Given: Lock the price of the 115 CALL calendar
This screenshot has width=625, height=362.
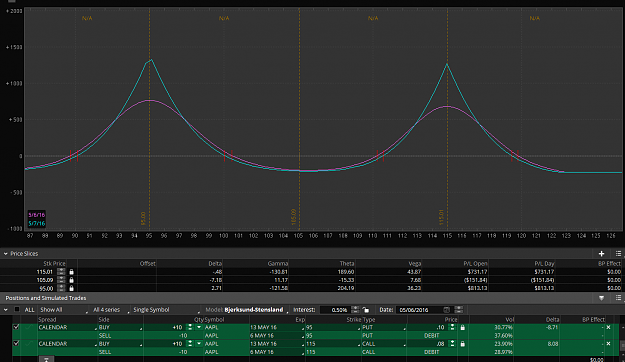Looking at the screenshot, I should coord(462,344).
